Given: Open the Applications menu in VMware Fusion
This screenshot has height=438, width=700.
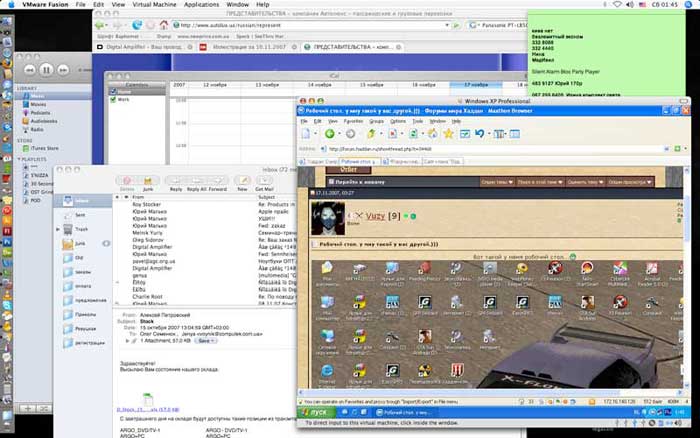Looking at the screenshot, I should [x=201, y=4].
